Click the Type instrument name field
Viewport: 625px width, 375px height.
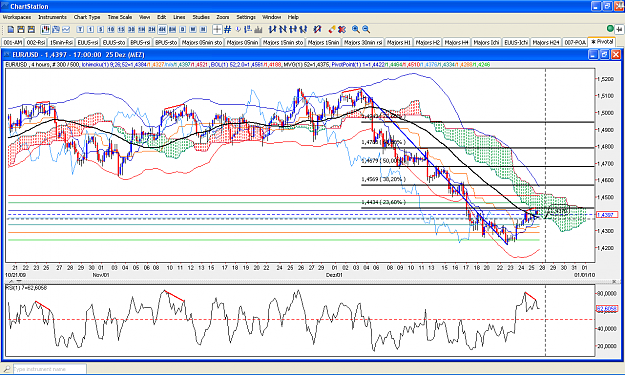(x=49, y=369)
